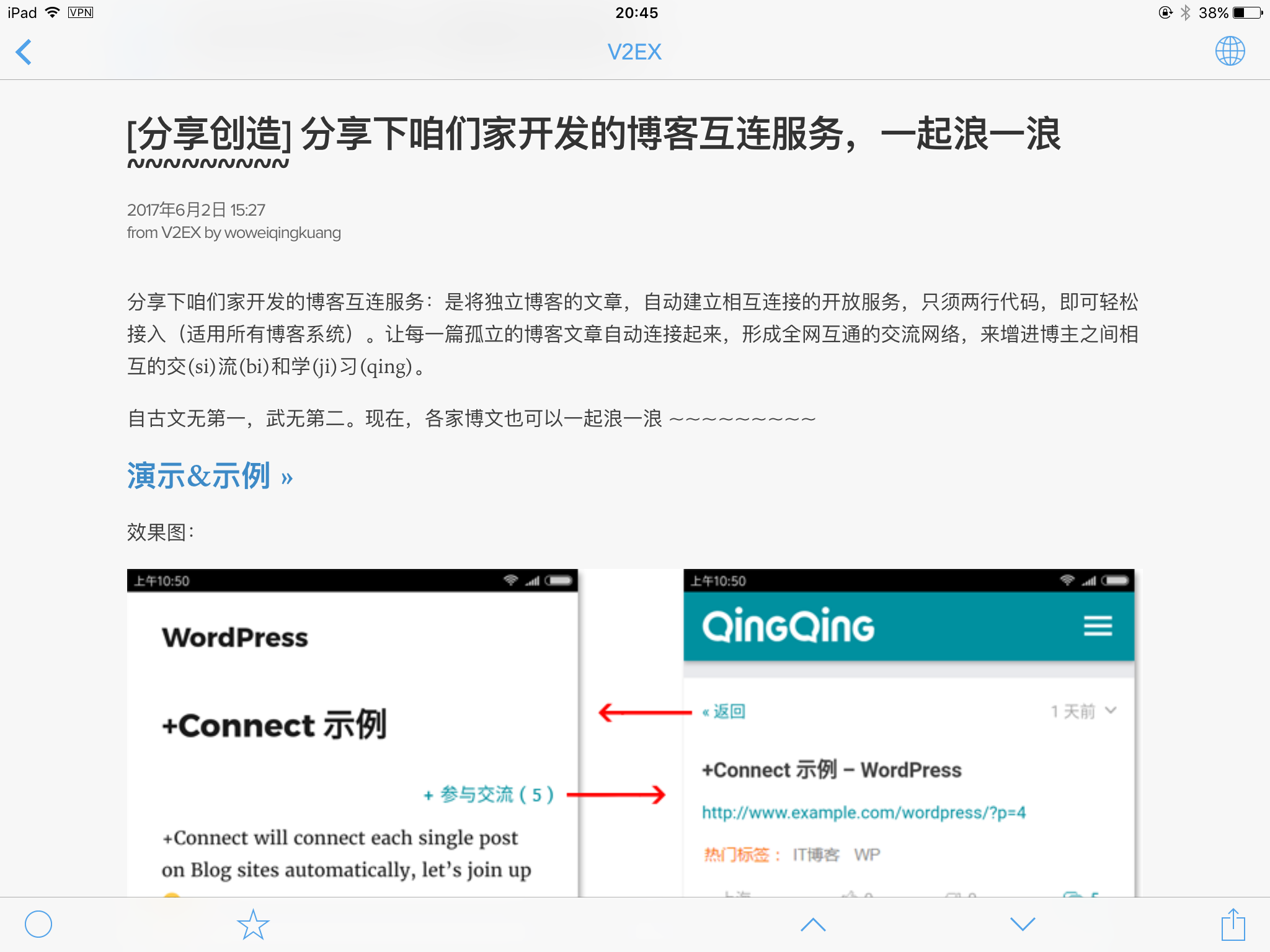This screenshot has height=952, width=1270.
Task: Tap the QingQing hamburger menu in image
Action: (x=1098, y=626)
